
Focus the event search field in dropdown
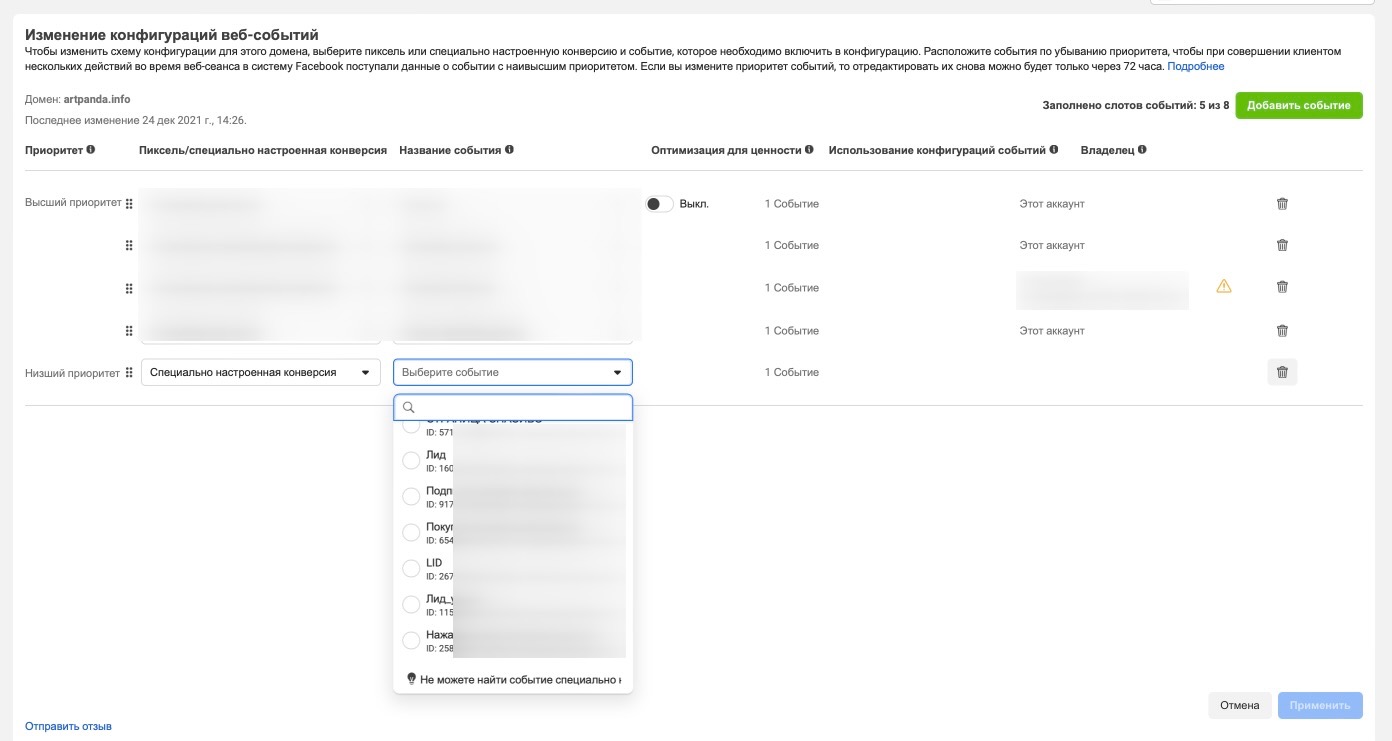click(x=513, y=407)
